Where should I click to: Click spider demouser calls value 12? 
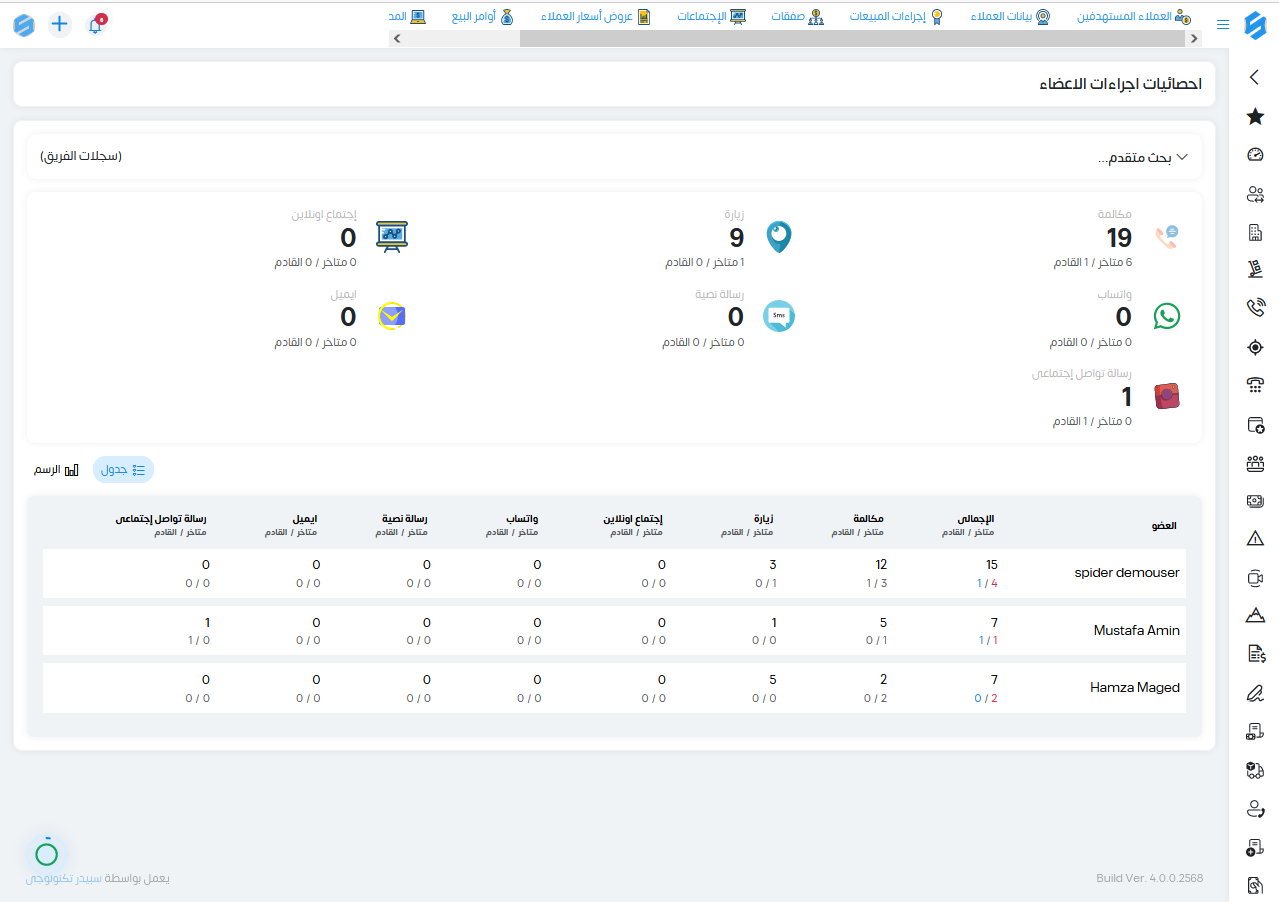click(881, 565)
